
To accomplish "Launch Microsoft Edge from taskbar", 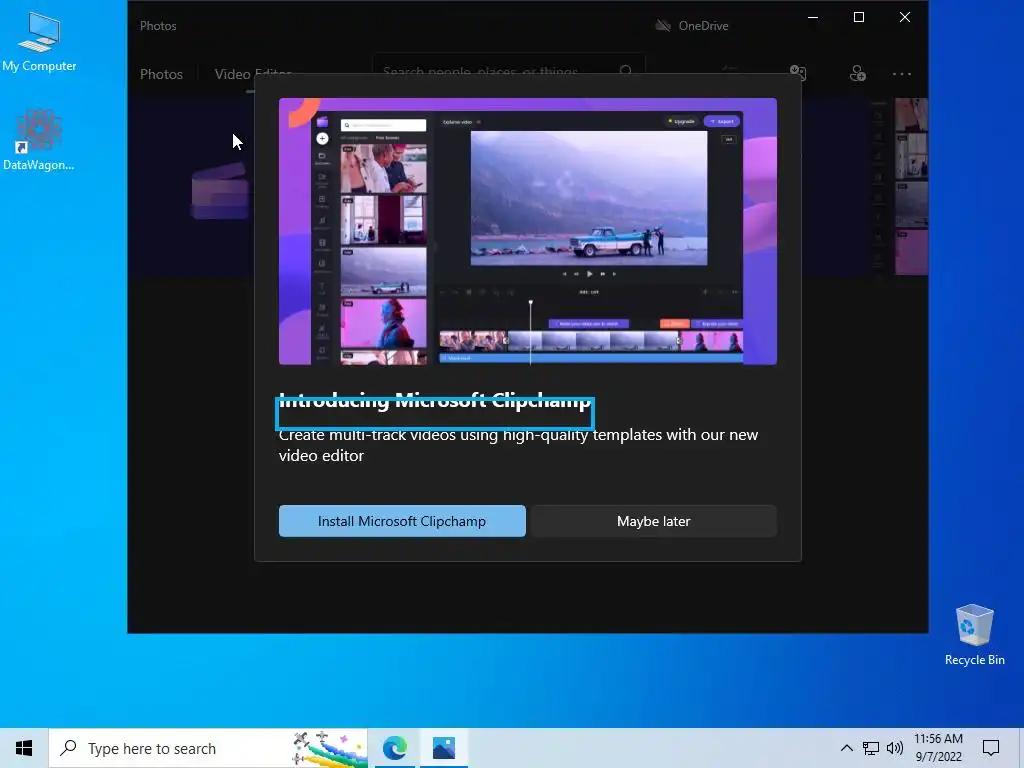I will [x=394, y=748].
